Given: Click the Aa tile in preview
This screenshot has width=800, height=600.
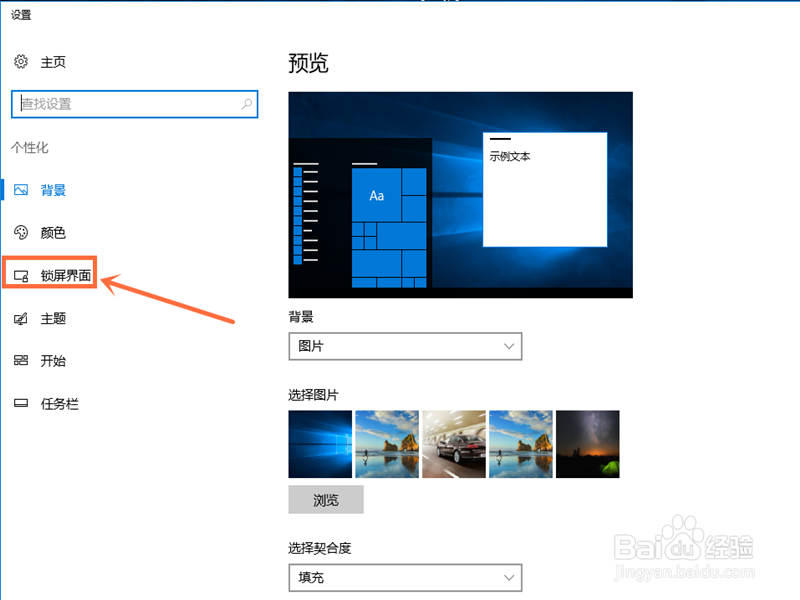Looking at the screenshot, I should click(x=377, y=195).
